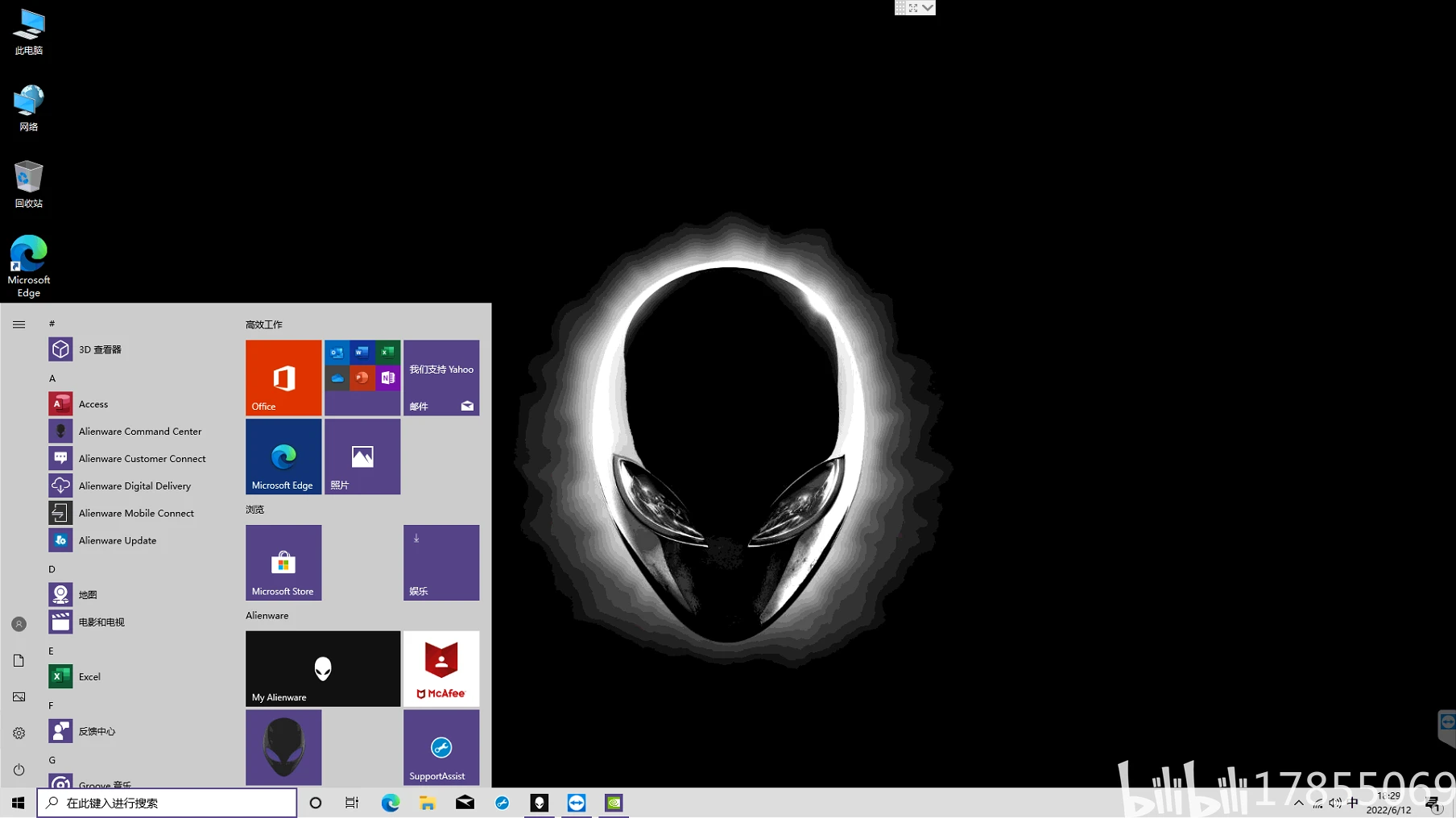
Task: Start Microsoft Access from the app list
Action: click(x=93, y=403)
